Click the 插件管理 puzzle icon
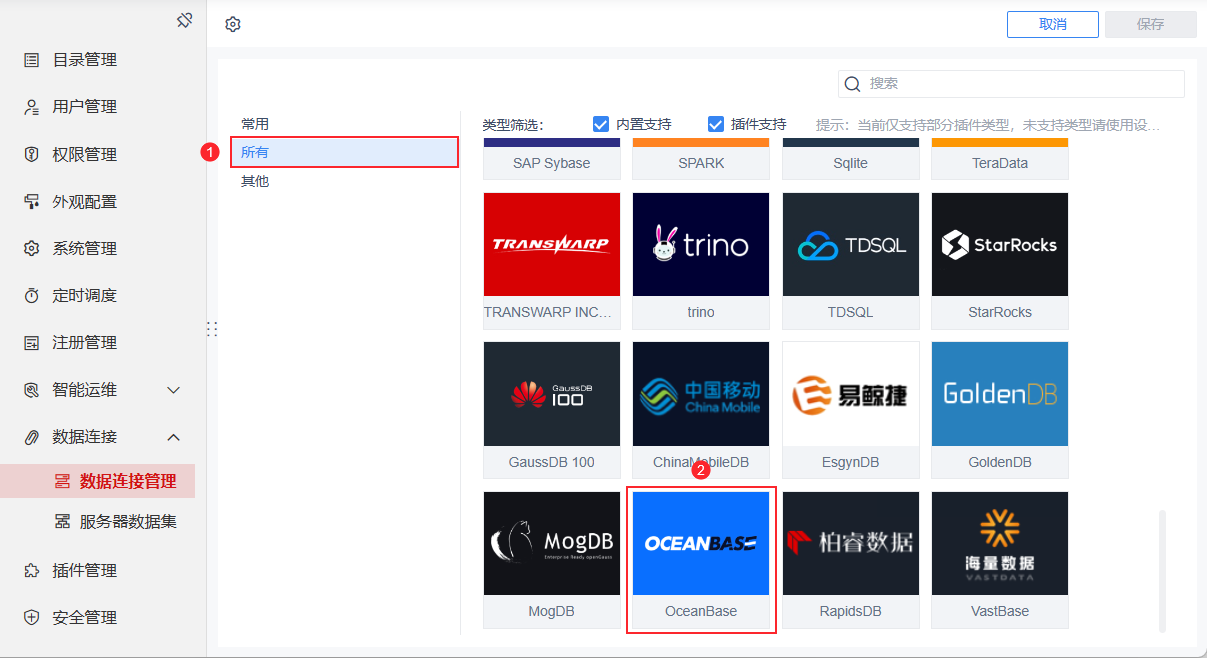The width and height of the screenshot is (1207, 658). 32,570
